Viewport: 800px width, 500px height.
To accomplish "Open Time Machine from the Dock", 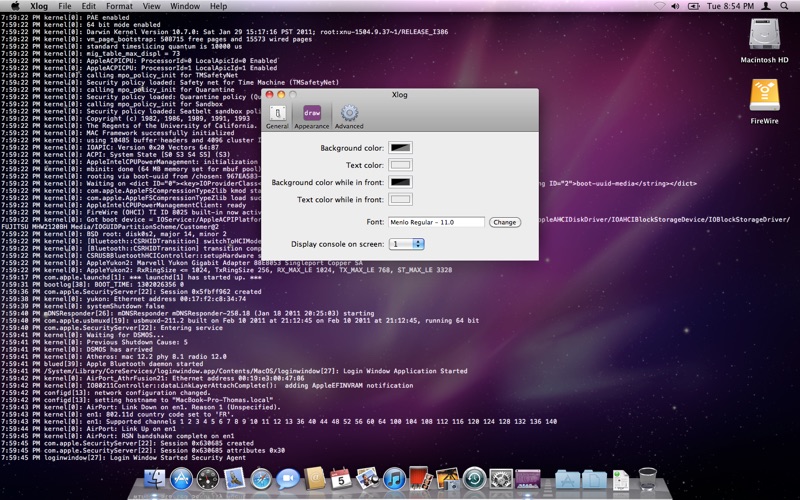I will tap(474, 479).
